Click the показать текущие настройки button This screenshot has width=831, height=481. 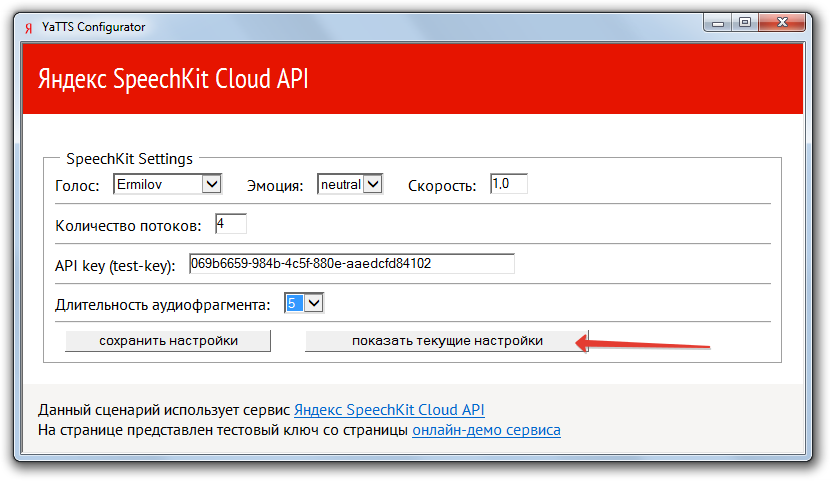tap(447, 341)
